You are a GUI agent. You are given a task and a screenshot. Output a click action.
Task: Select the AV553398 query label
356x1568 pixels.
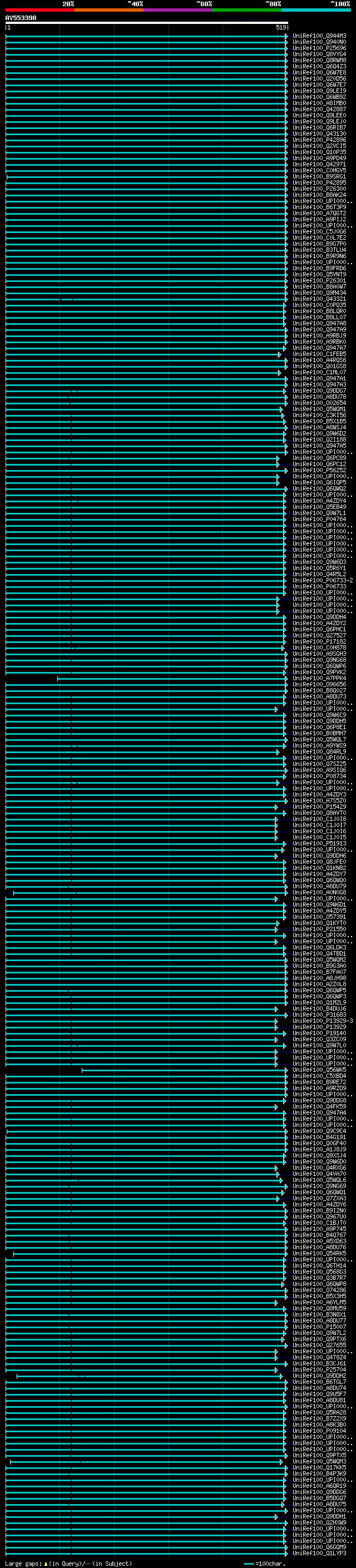pyautogui.click(x=21, y=18)
